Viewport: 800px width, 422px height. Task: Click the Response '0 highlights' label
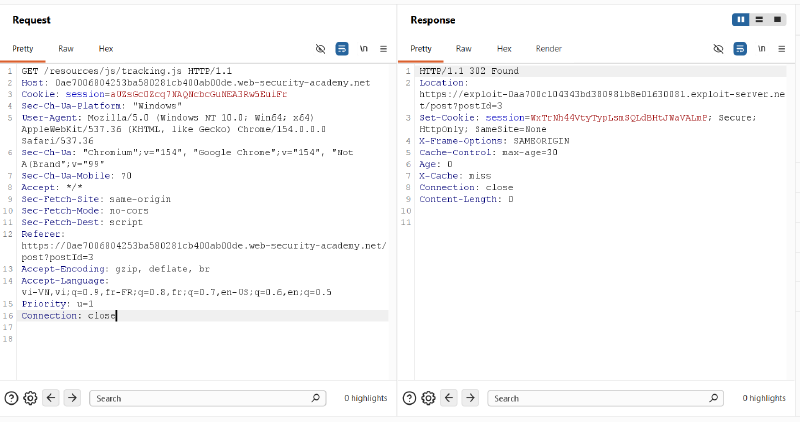tap(764, 398)
